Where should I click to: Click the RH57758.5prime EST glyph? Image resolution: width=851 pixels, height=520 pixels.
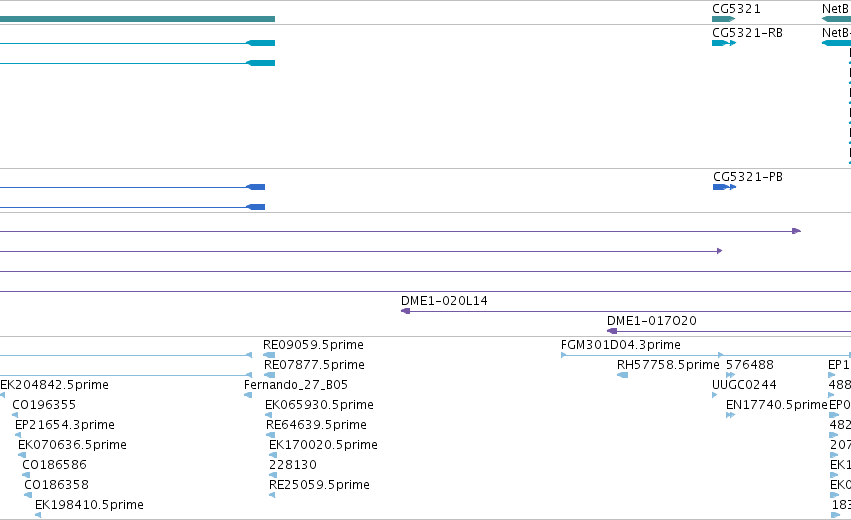[623, 375]
